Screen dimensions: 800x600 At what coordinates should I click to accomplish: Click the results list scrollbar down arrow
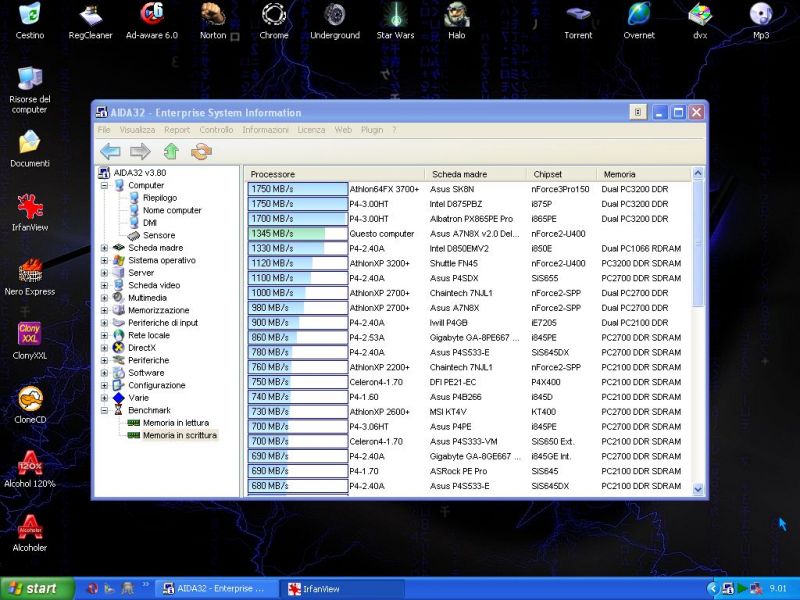[697, 489]
